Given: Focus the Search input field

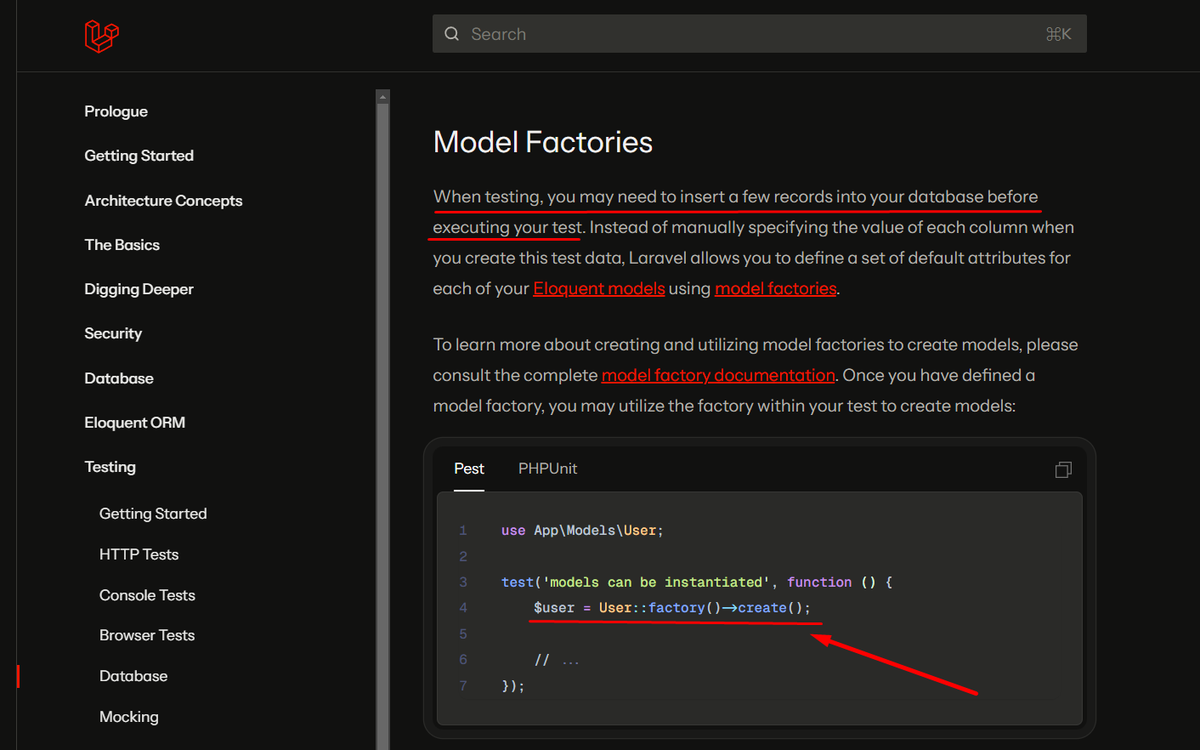Looking at the screenshot, I should [x=759, y=34].
